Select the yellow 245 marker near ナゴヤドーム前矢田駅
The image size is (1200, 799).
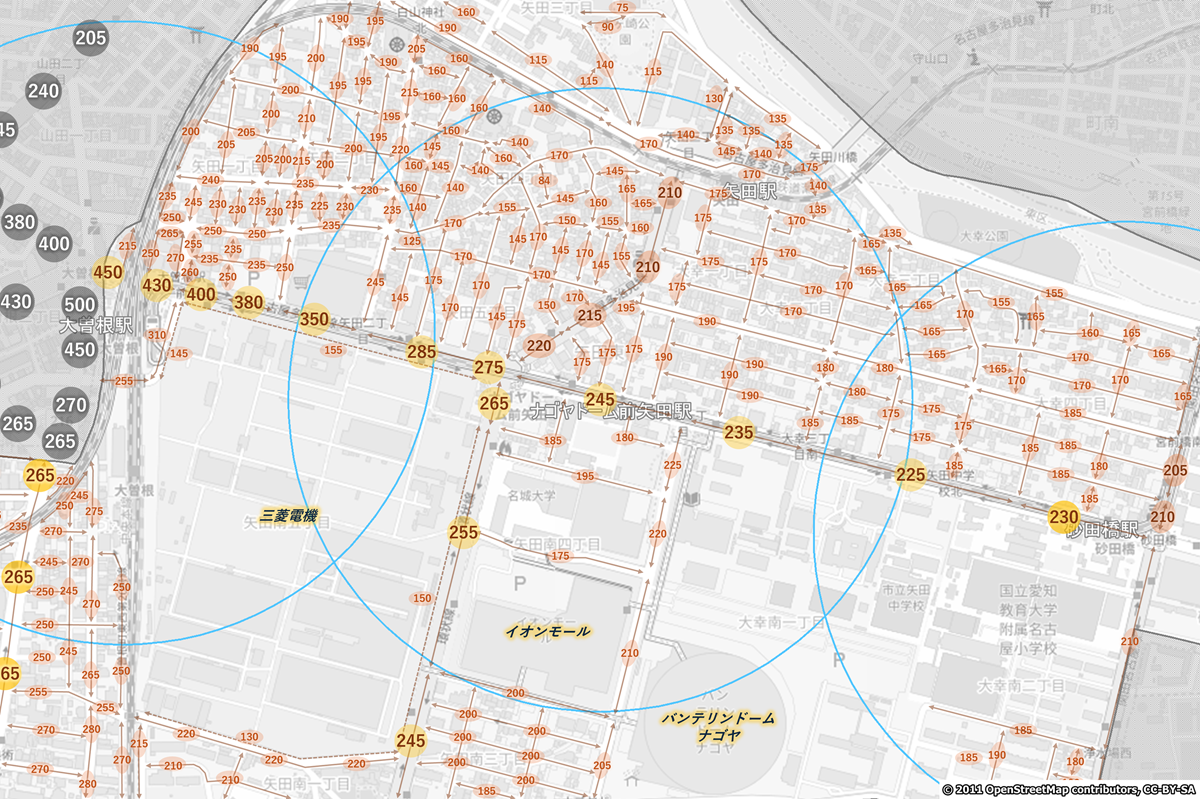[x=600, y=399]
